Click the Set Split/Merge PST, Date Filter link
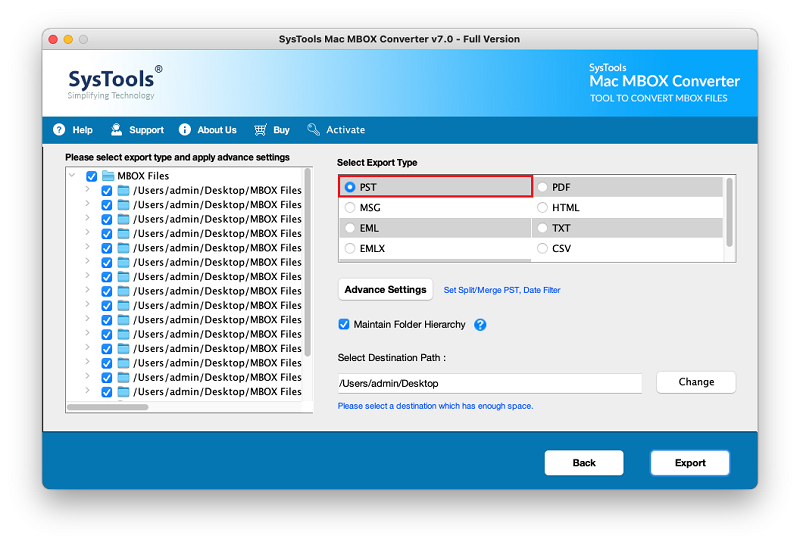 click(502, 290)
